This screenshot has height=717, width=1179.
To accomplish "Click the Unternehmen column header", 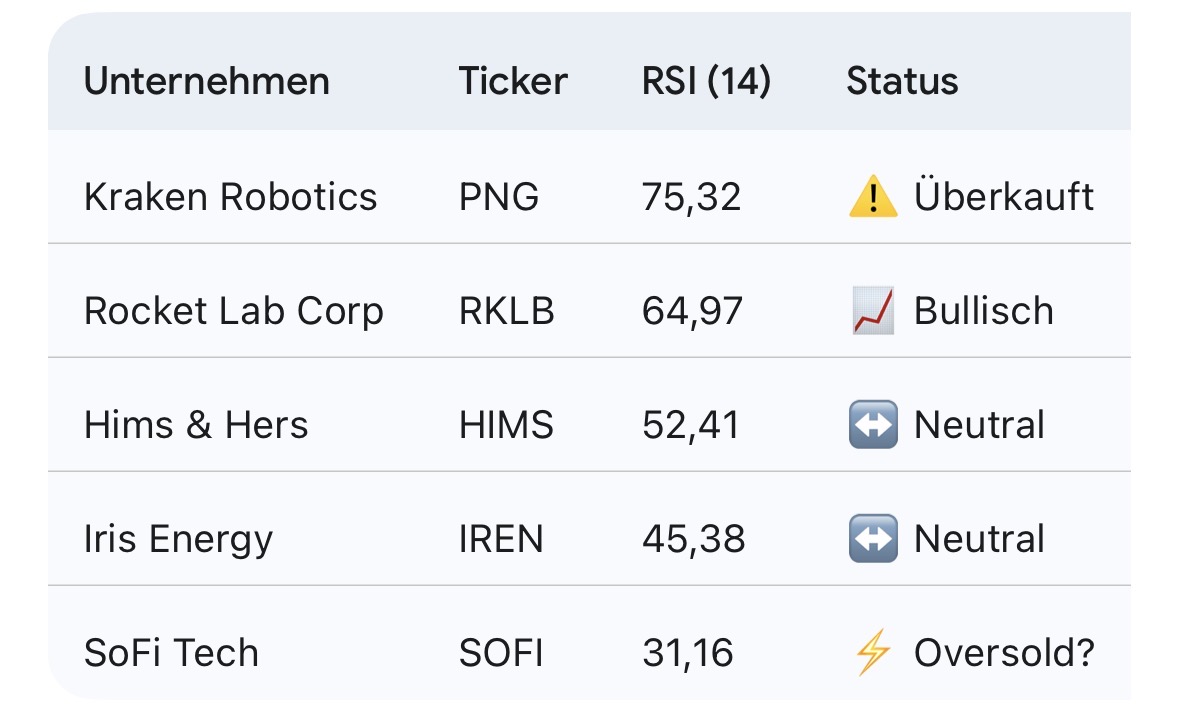I will click(207, 81).
